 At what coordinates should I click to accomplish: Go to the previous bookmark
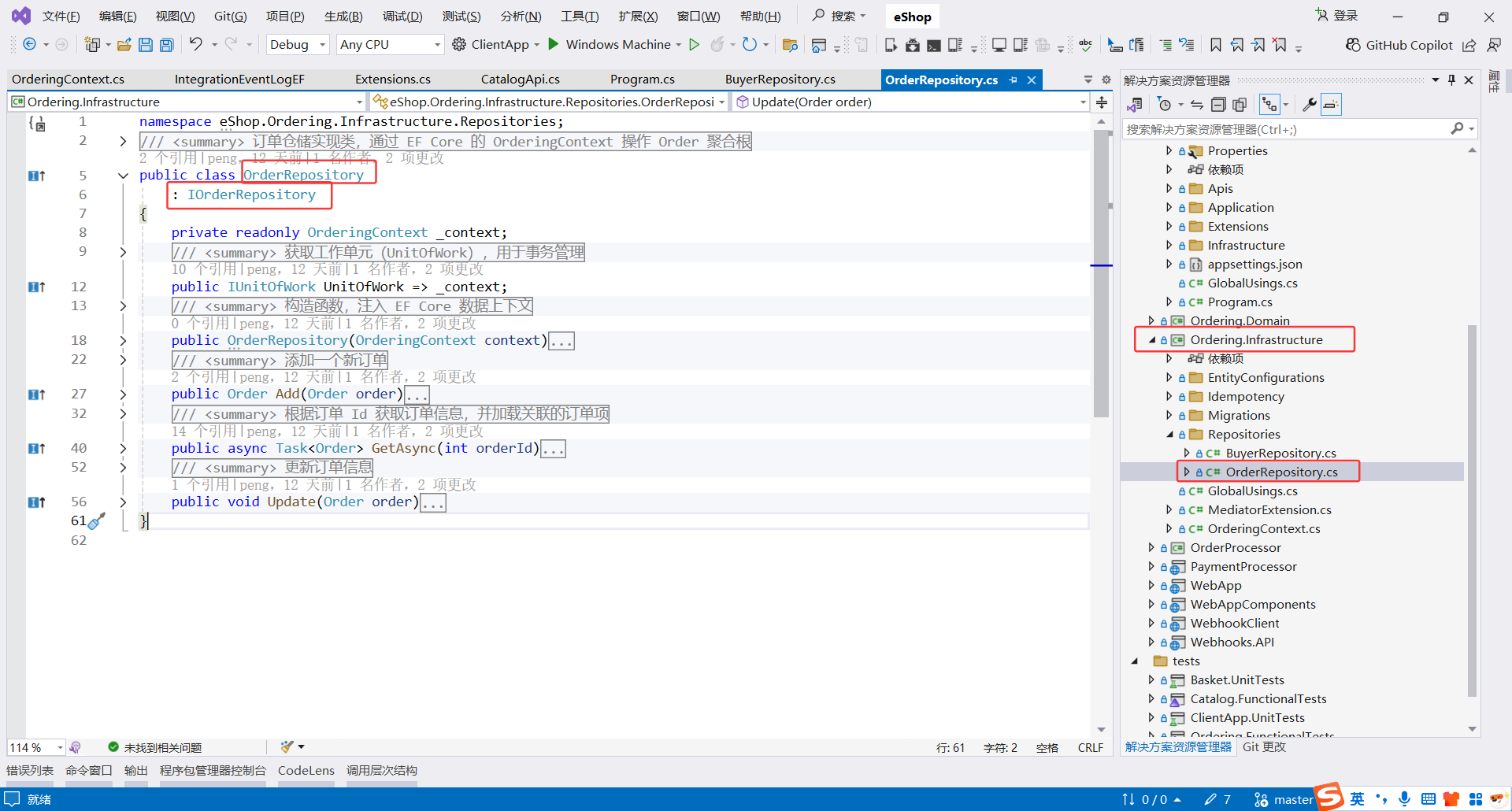(x=1238, y=45)
